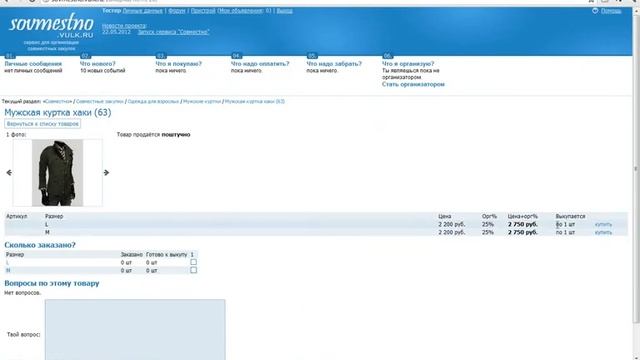
Task: Click the 2 750 руб. price for size L
Action: tap(522, 224)
